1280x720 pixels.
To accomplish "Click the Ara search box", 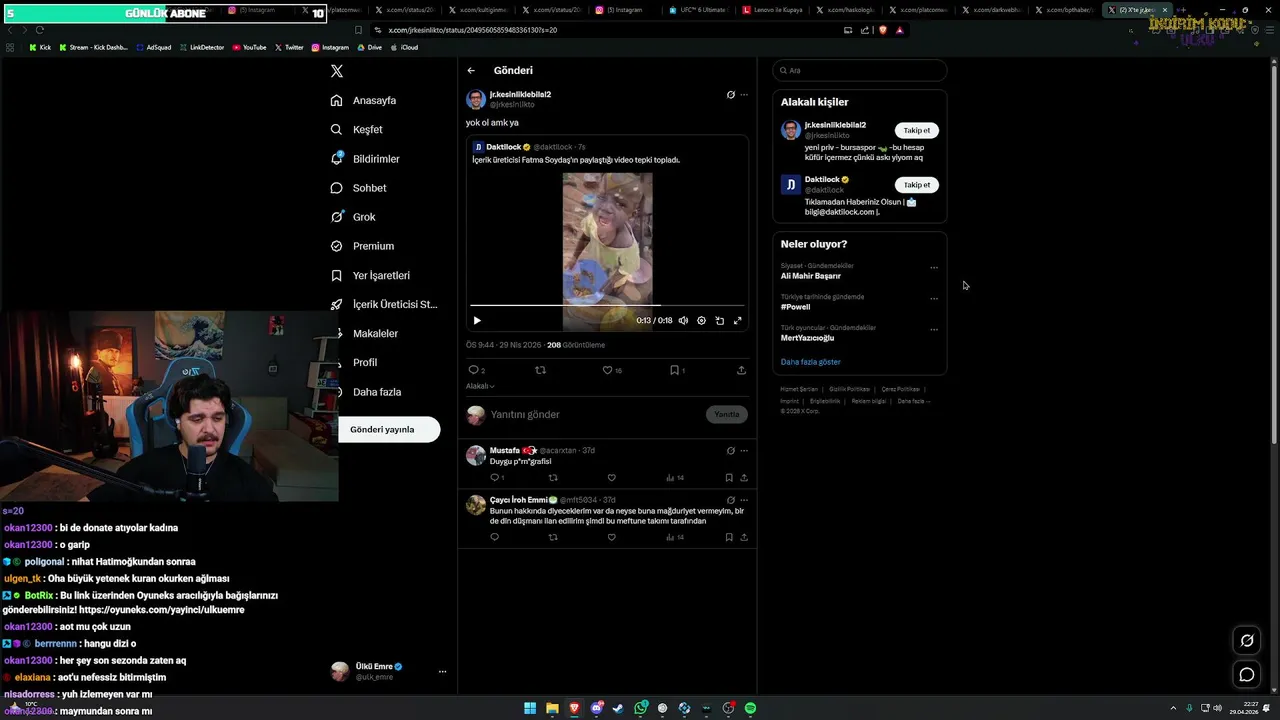I will point(859,70).
